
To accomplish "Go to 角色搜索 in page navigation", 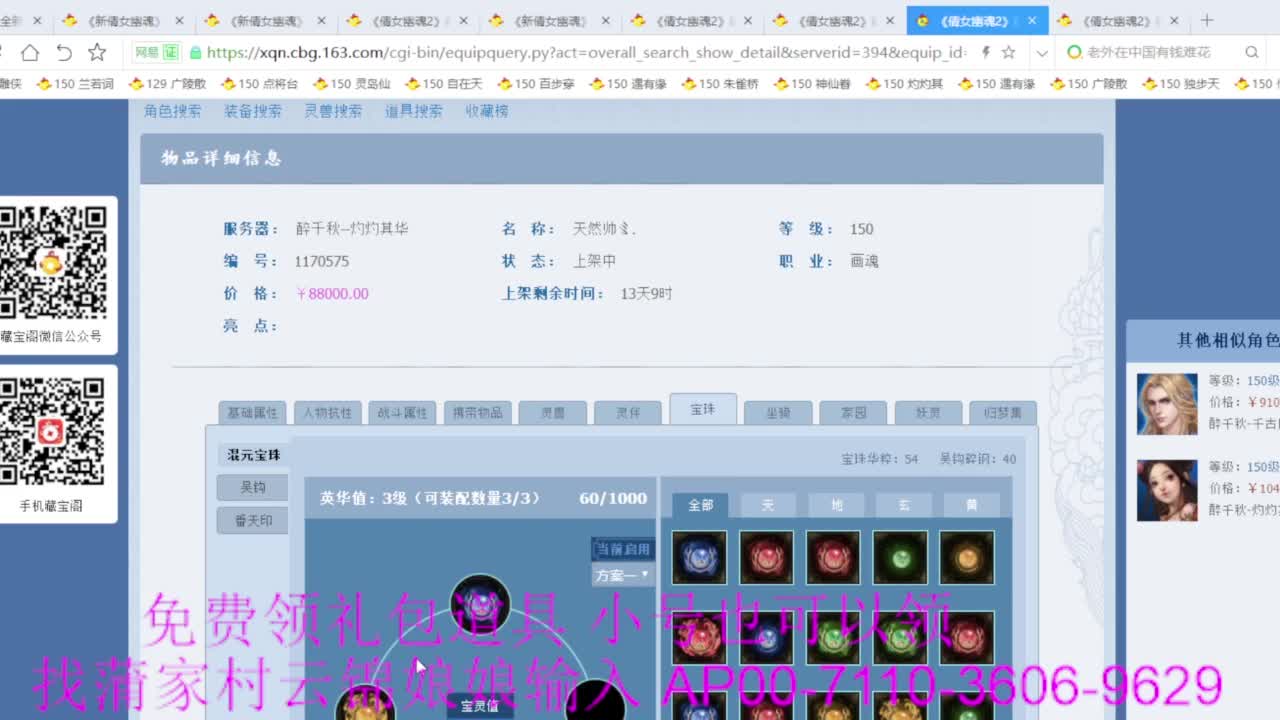I will pyautogui.click(x=172, y=111).
